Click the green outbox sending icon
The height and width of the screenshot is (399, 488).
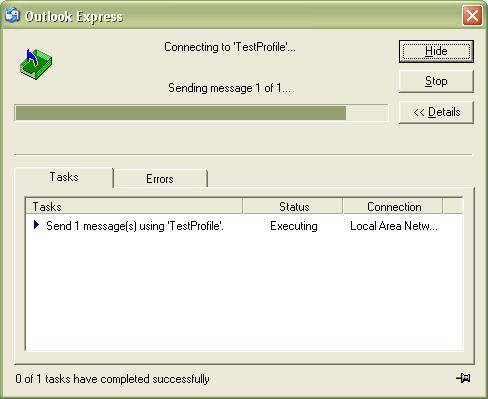36,64
